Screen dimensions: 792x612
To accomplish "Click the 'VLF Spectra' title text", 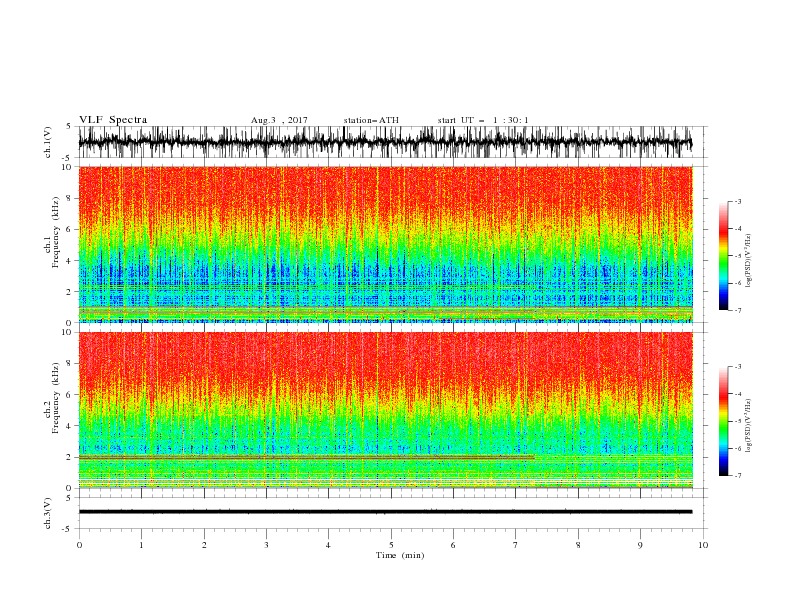I will 113,120.
